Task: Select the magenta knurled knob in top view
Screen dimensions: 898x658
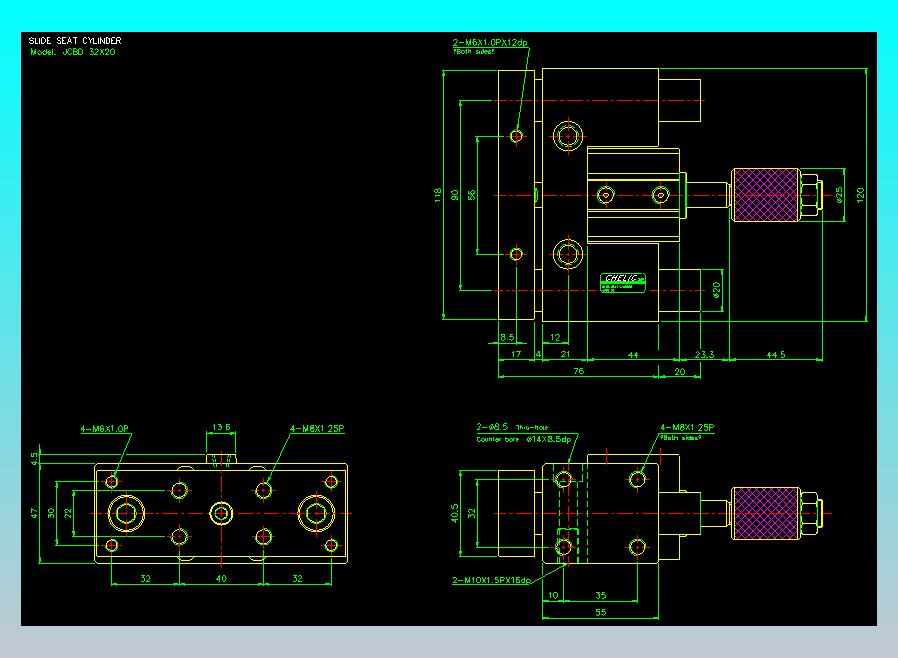Action: [x=766, y=195]
